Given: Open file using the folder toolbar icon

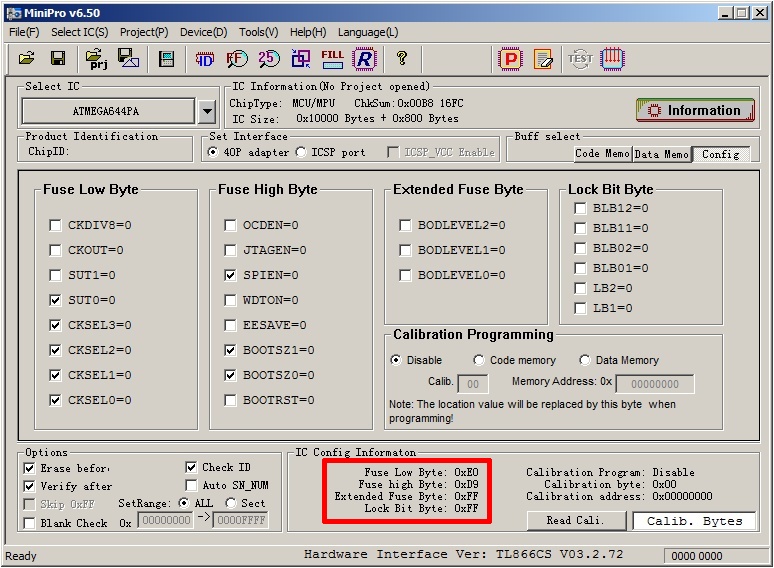Looking at the screenshot, I should point(27,59).
